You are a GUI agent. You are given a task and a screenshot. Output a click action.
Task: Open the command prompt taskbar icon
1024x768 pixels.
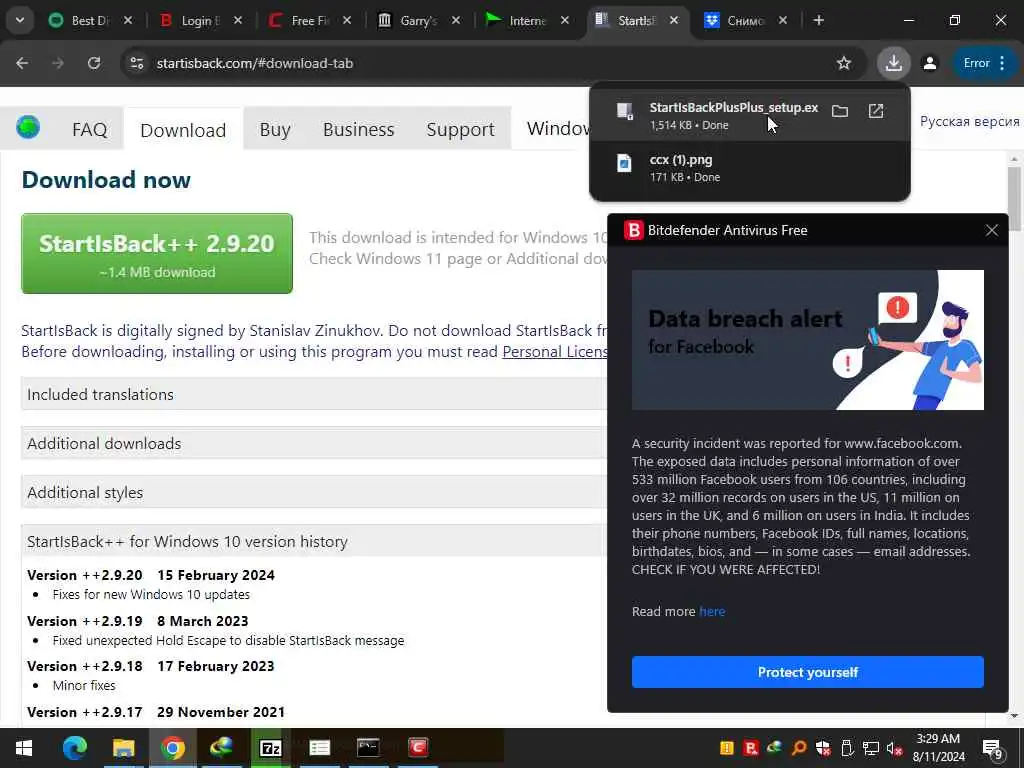(x=368, y=748)
